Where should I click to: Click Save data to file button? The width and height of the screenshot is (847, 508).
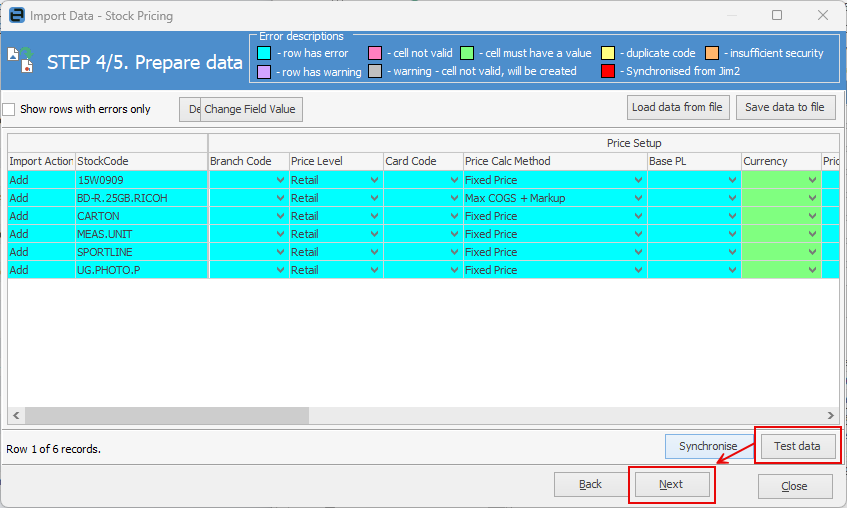785,107
